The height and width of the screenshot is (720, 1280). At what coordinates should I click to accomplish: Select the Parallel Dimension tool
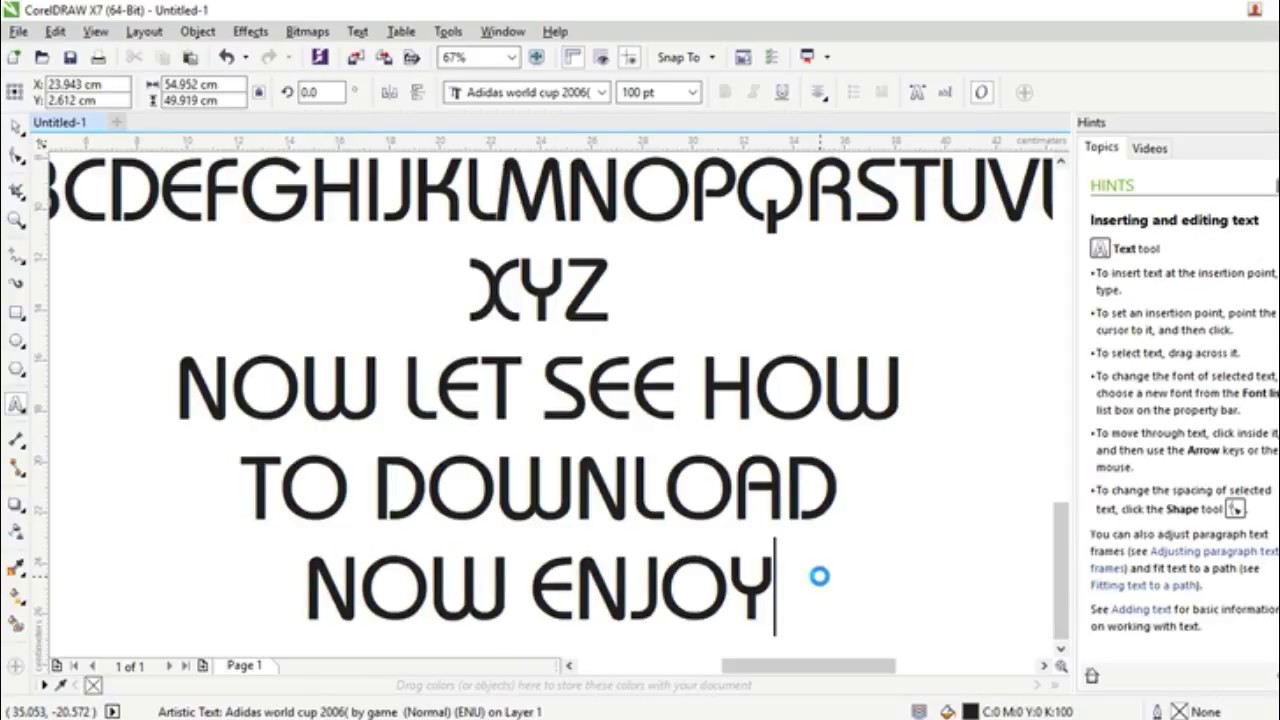(16, 439)
